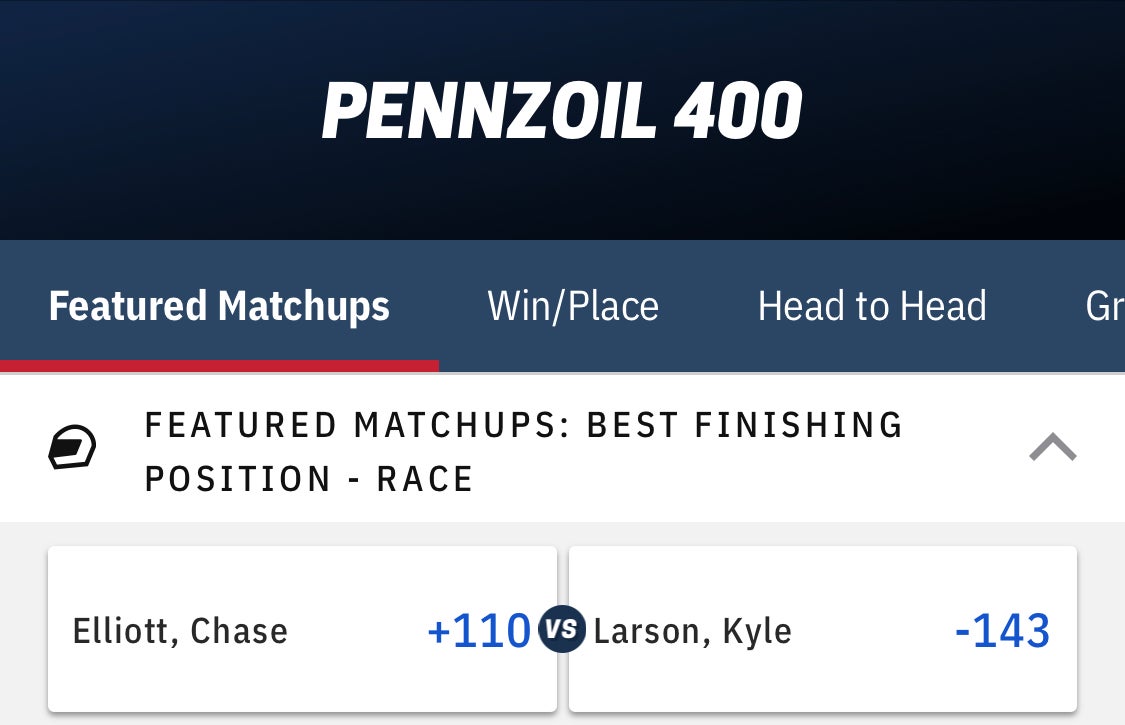Collapse the Featured Matchups section
Viewport: 1125px width, 725px height.
click(1052, 448)
